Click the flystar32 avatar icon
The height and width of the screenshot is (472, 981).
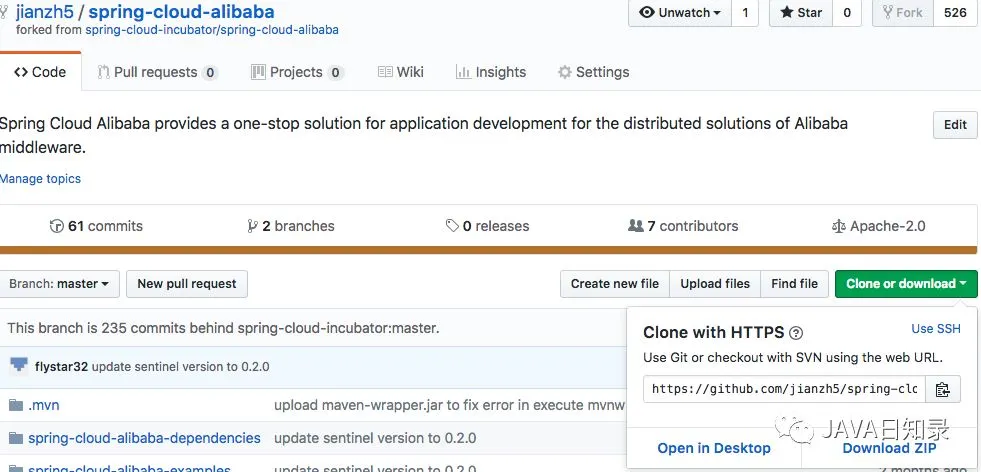click(x=19, y=366)
